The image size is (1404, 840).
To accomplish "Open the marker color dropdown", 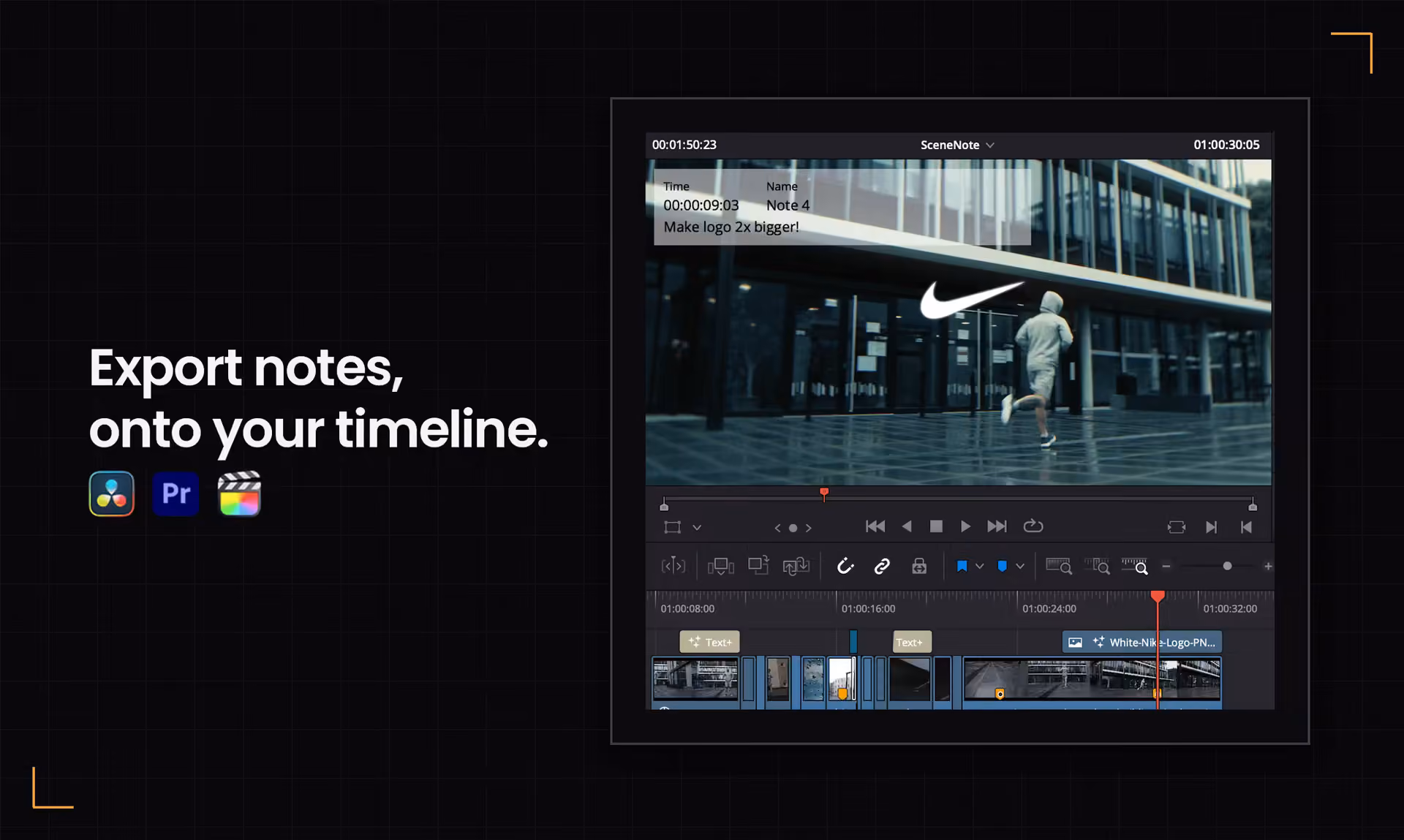I will (x=1020, y=566).
